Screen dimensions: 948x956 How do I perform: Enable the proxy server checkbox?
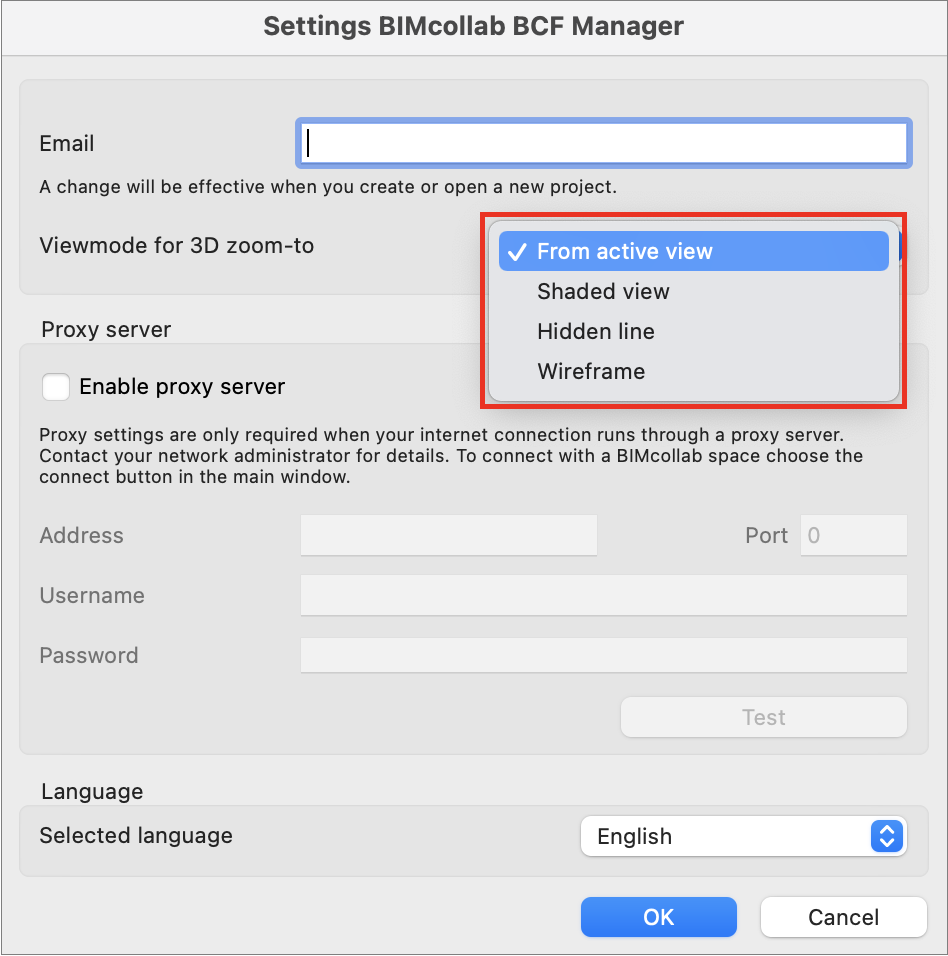(56, 387)
